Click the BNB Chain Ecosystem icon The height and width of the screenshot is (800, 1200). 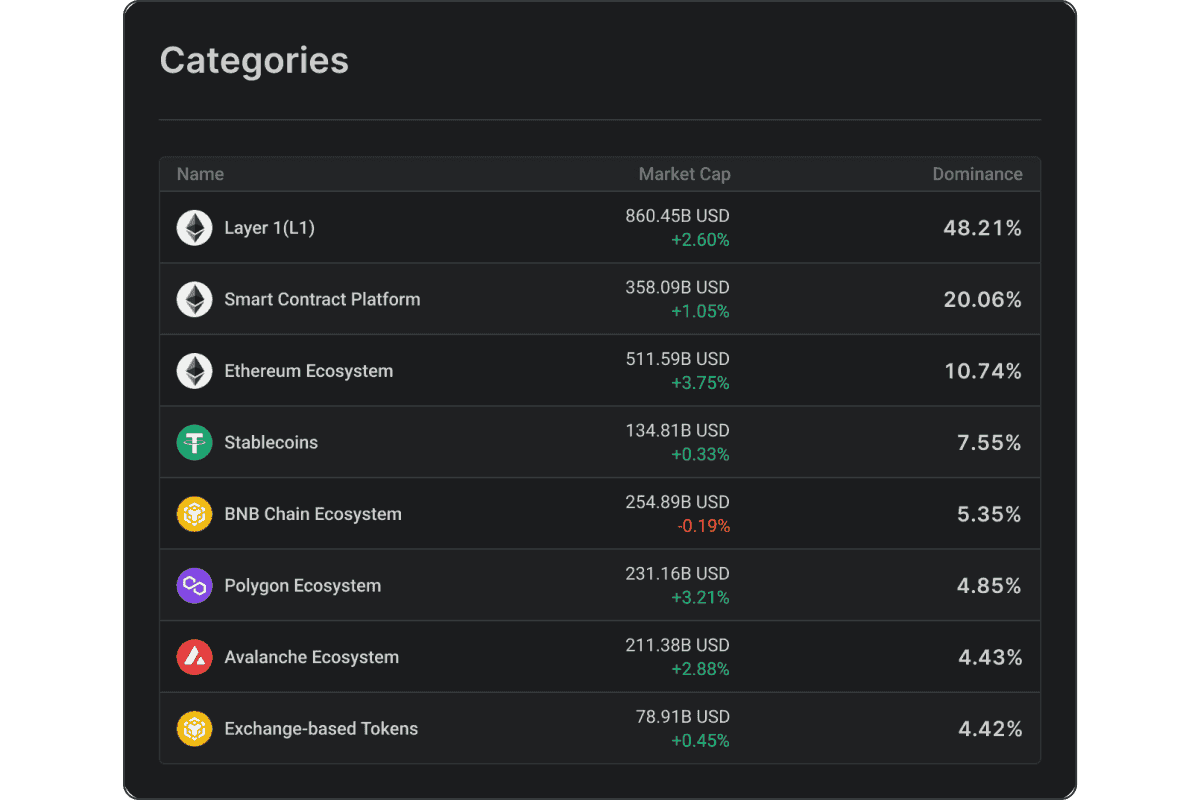pos(195,514)
